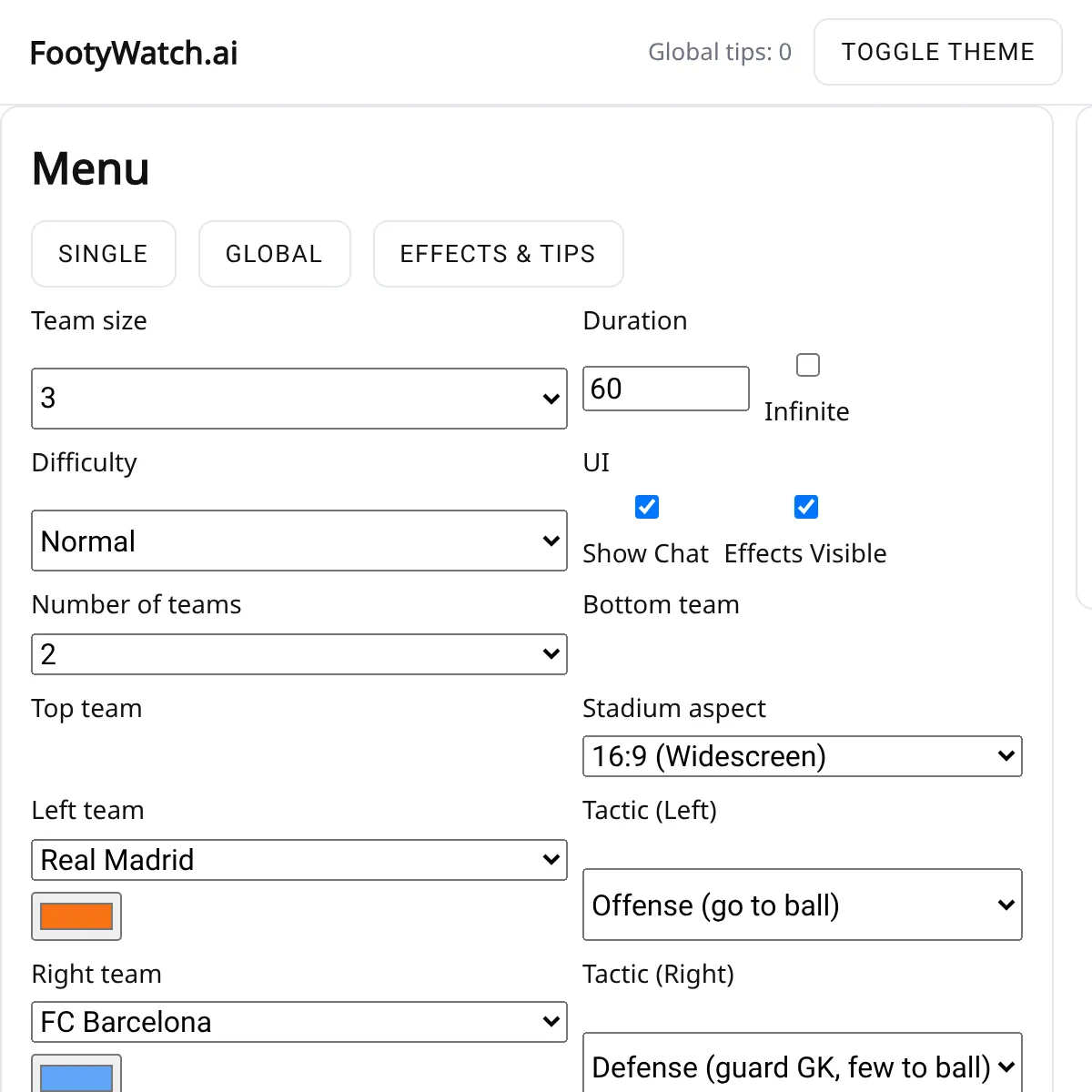This screenshot has width=1092, height=1092.
Task: Open the Global tab
Action: 274,254
